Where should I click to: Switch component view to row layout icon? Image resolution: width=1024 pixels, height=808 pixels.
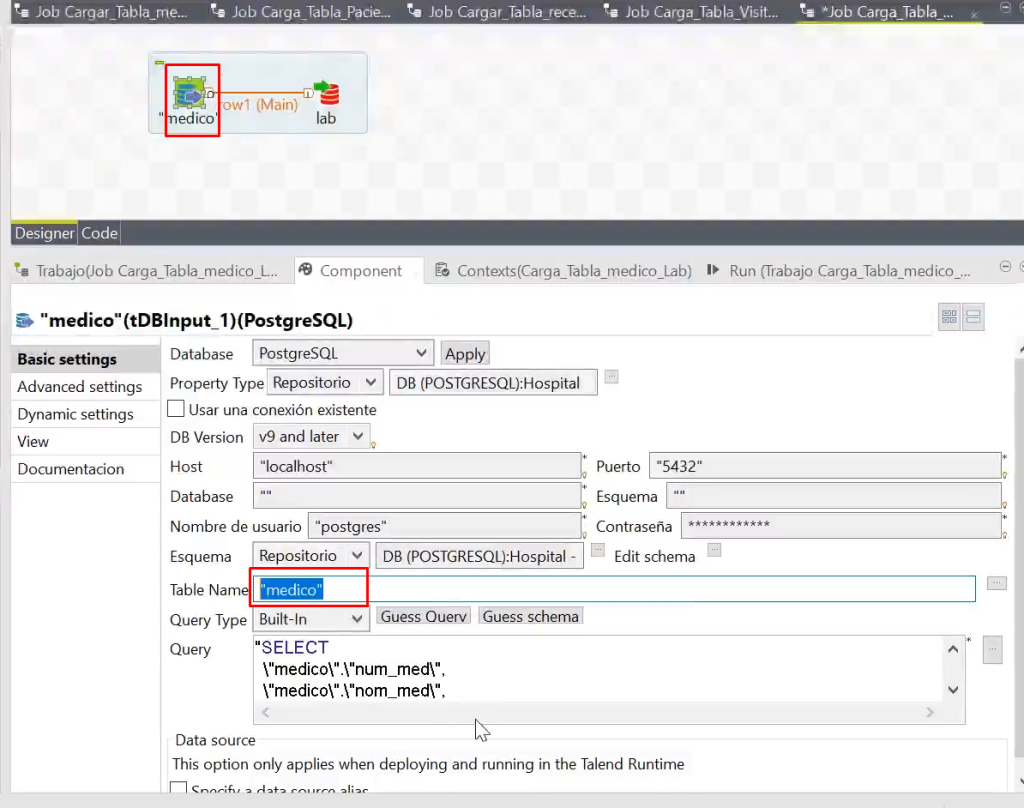click(x=973, y=317)
